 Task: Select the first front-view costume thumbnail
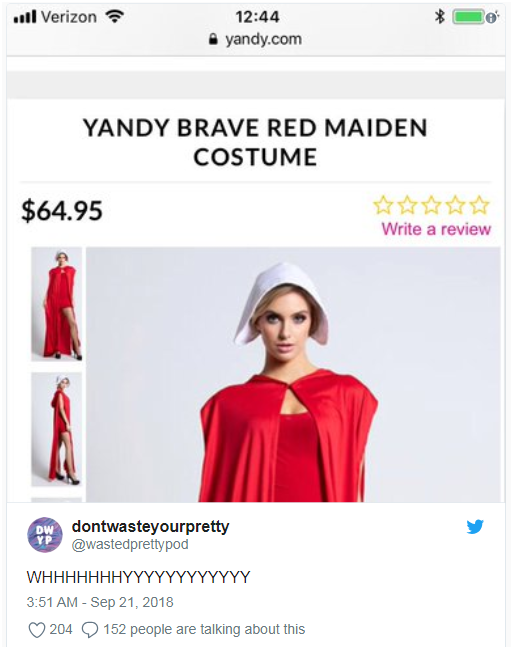pyautogui.click(x=57, y=304)
